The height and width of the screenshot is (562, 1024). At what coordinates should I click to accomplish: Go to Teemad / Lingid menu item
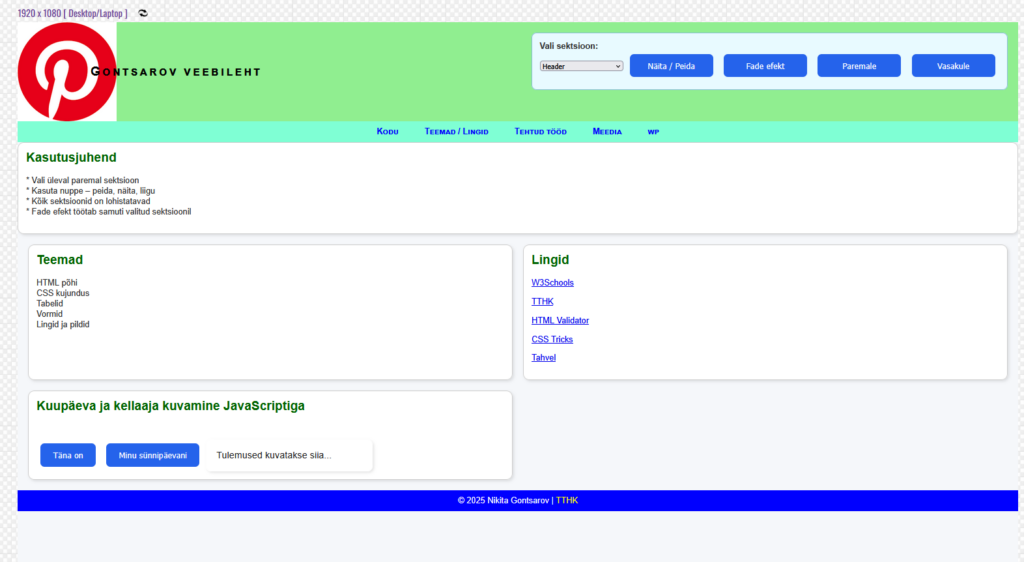point(456,132)
